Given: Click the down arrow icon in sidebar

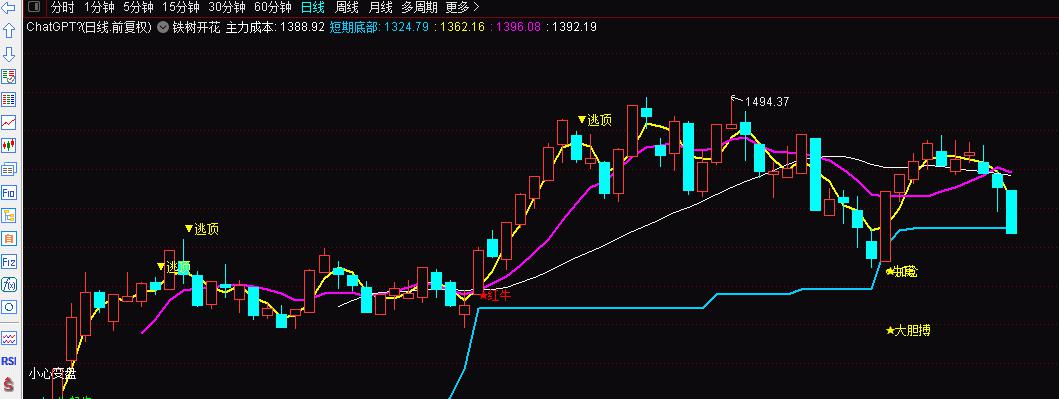Looking at the screenshot, I should 9,54.
